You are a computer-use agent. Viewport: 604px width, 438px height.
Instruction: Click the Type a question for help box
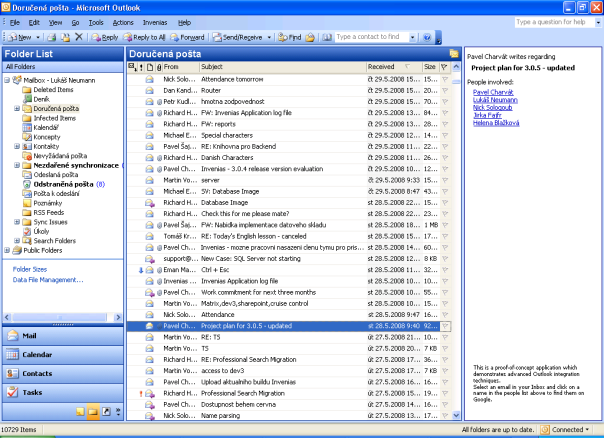coord(554,22)
